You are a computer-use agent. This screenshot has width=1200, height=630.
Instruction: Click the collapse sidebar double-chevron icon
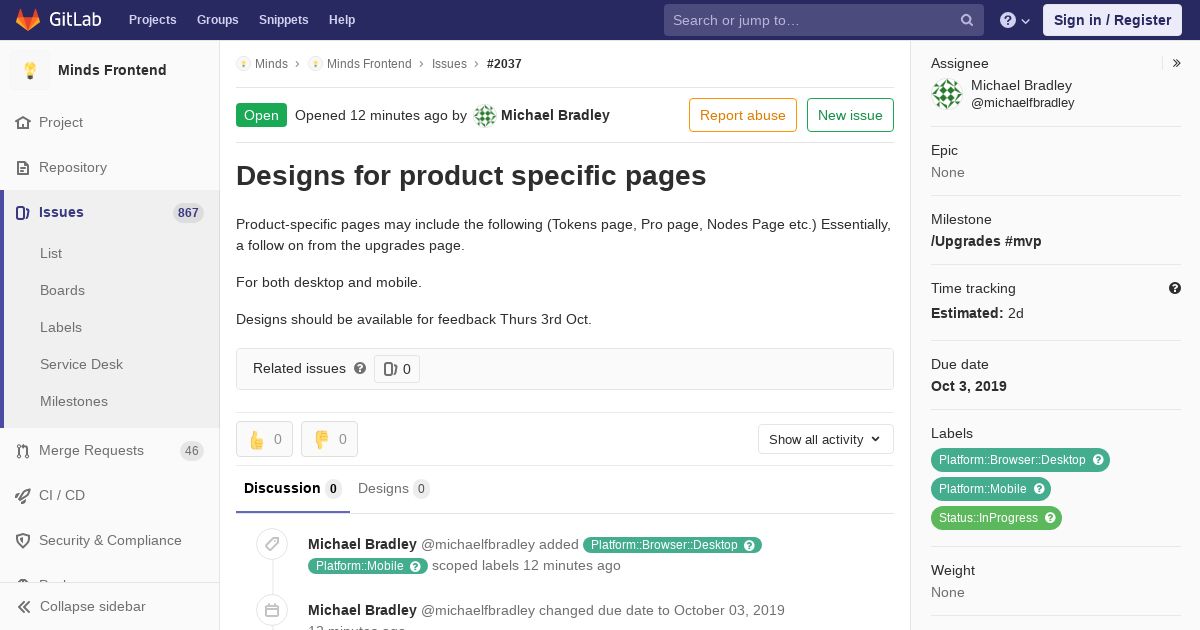click(24, 606)
